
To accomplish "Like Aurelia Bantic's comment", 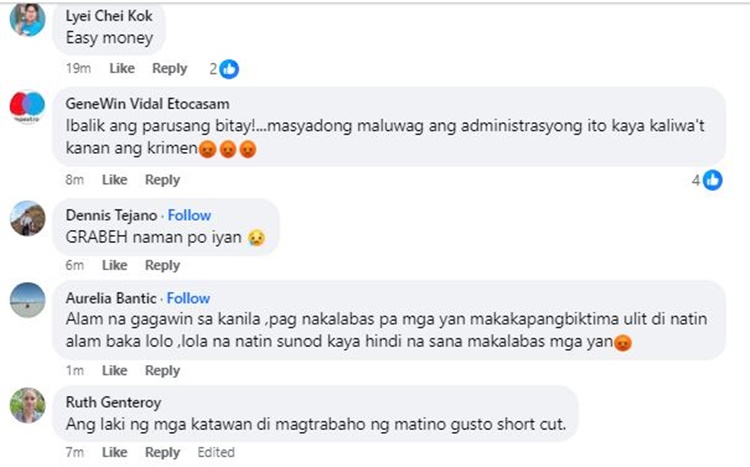I will [x=114, y=370].
